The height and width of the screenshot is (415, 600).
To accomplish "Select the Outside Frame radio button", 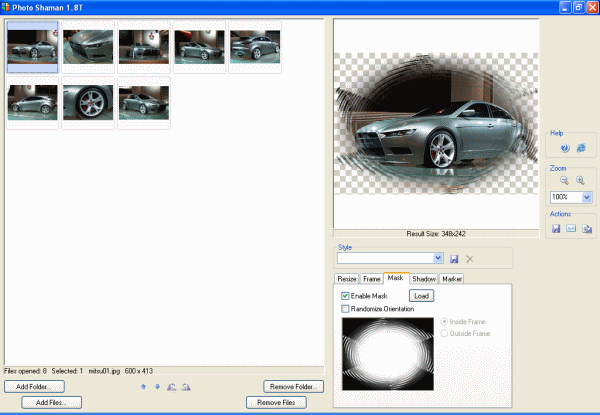I will 446,333.
